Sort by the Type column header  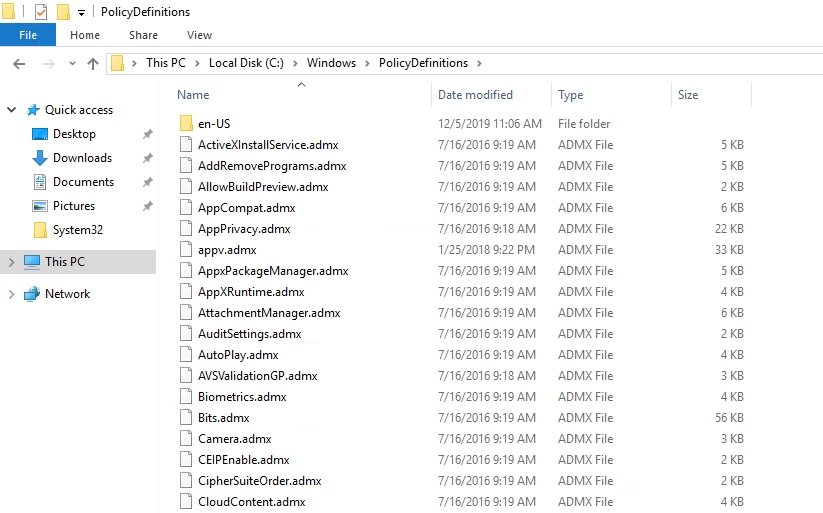[x=571, y=95]
